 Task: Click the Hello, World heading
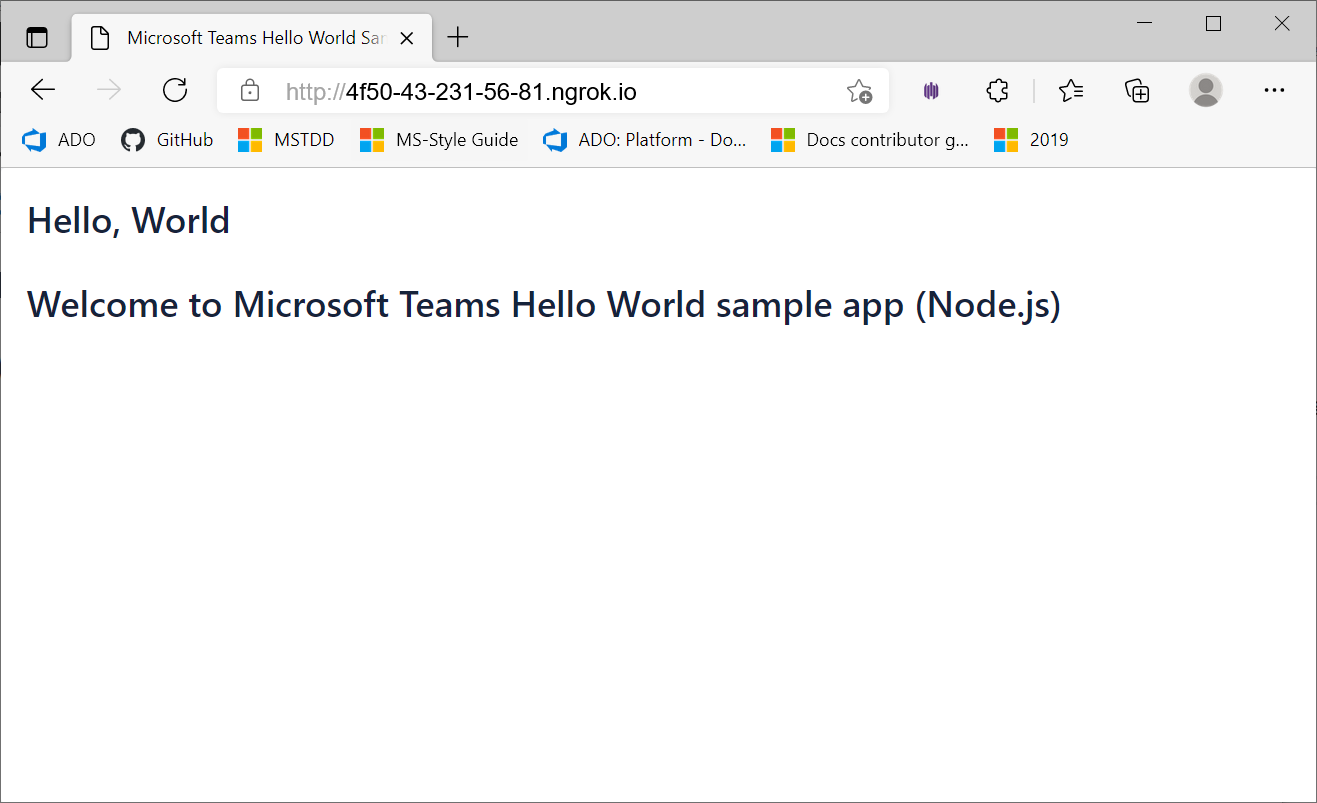click(x=129, y=221)
